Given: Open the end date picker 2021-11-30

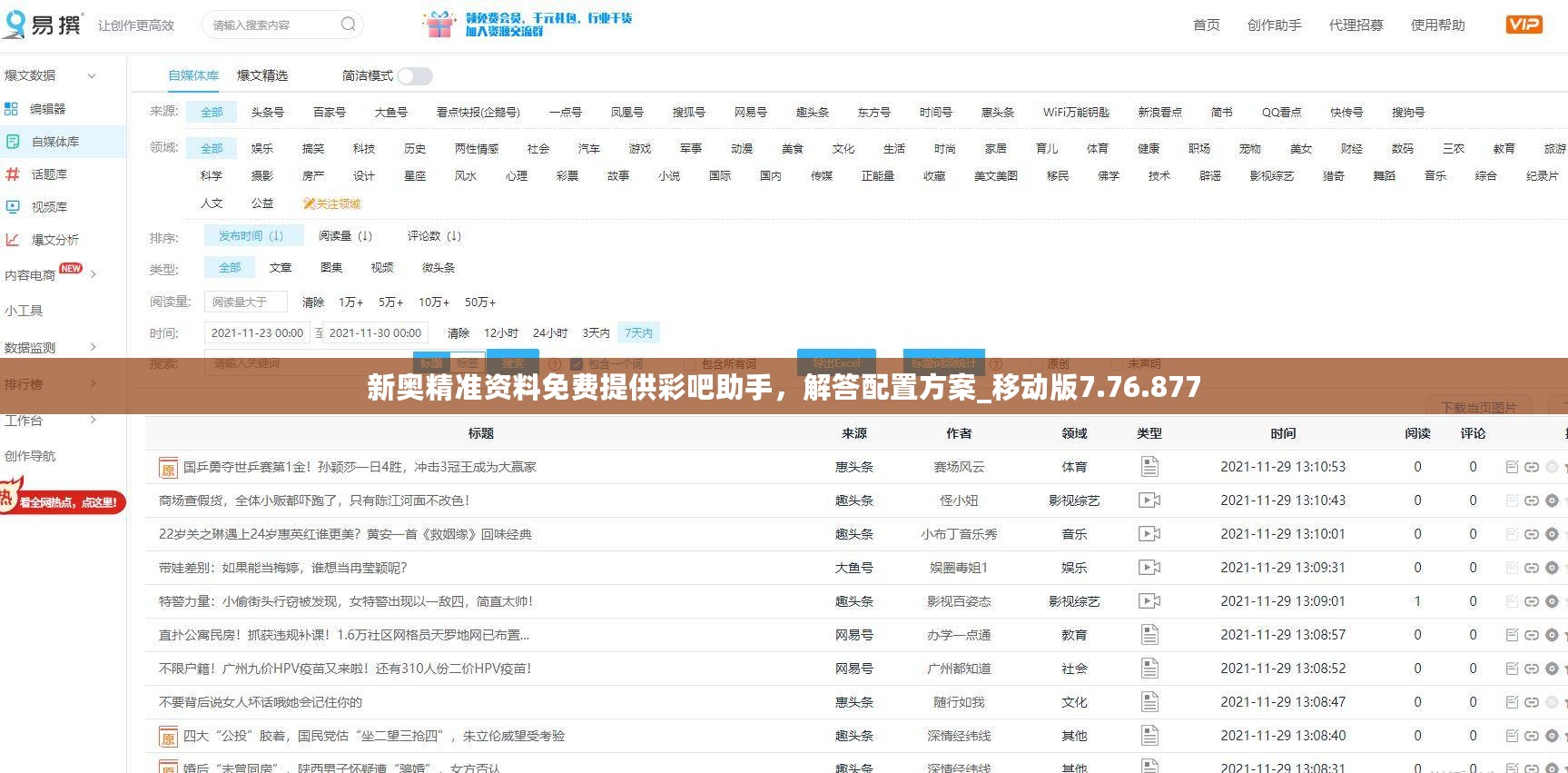Looking at the screenshot, I should pyautogui.click(x=375, y=333).
